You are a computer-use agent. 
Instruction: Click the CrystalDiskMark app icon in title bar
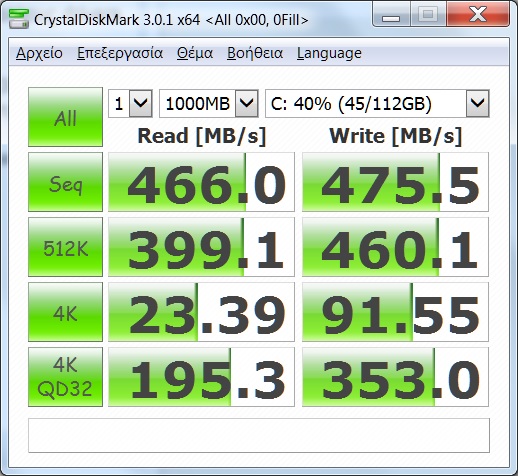click(x=19, y=19)
